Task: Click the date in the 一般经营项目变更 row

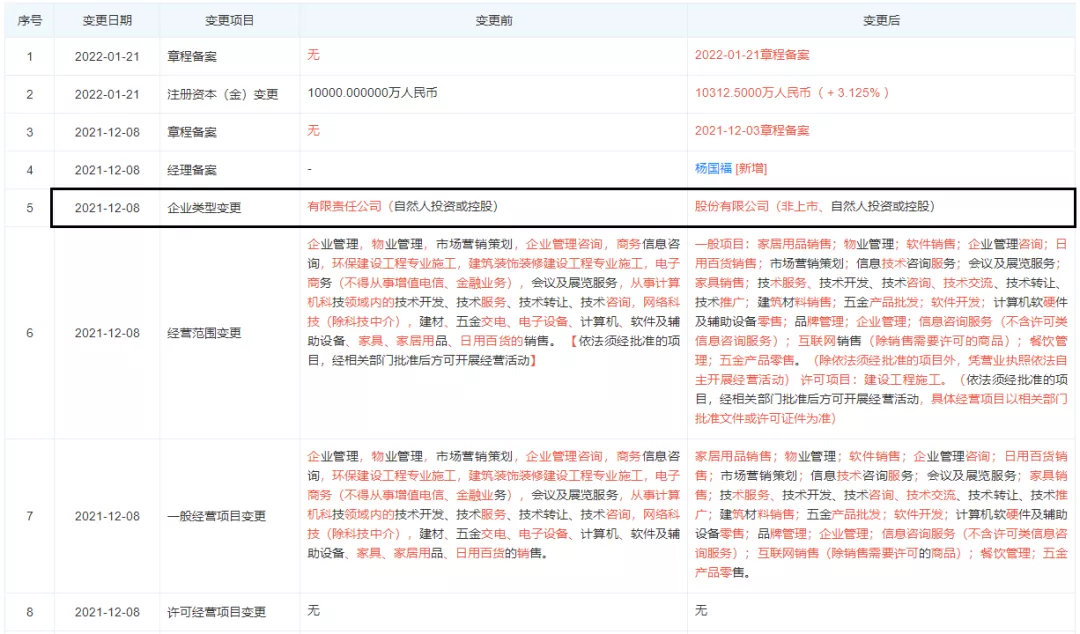Action: pos(107,516)
